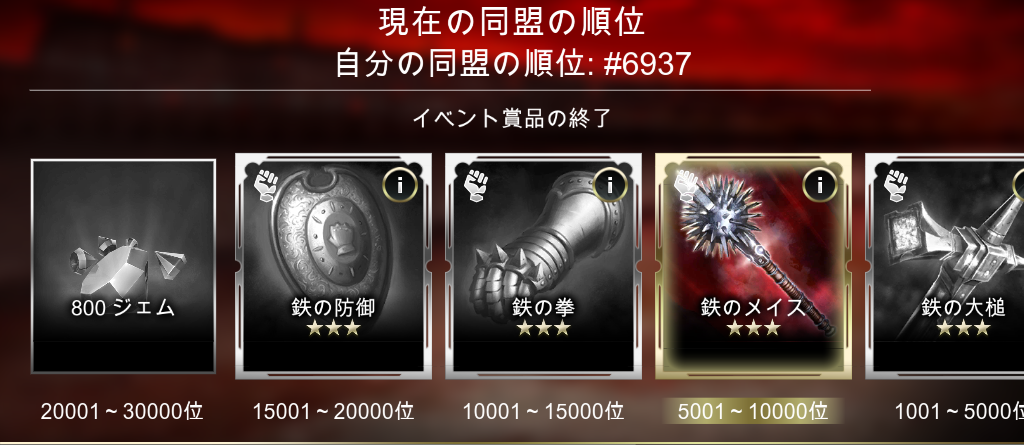Viewport: 1024px width, 445px height.
Task: Click the highlighted 5001～10000位 rank label
Action: [x=753, y=412]
